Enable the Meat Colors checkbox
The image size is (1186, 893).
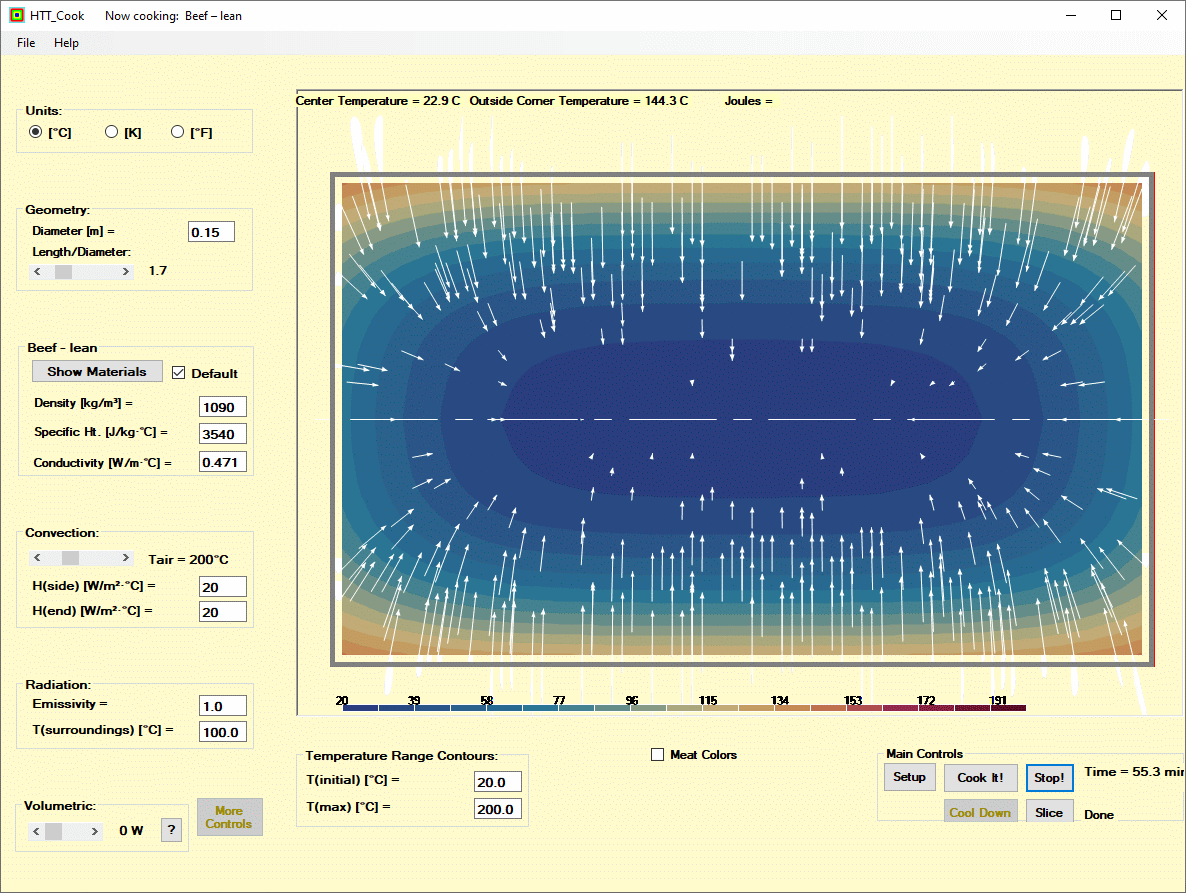coord(658,755)
